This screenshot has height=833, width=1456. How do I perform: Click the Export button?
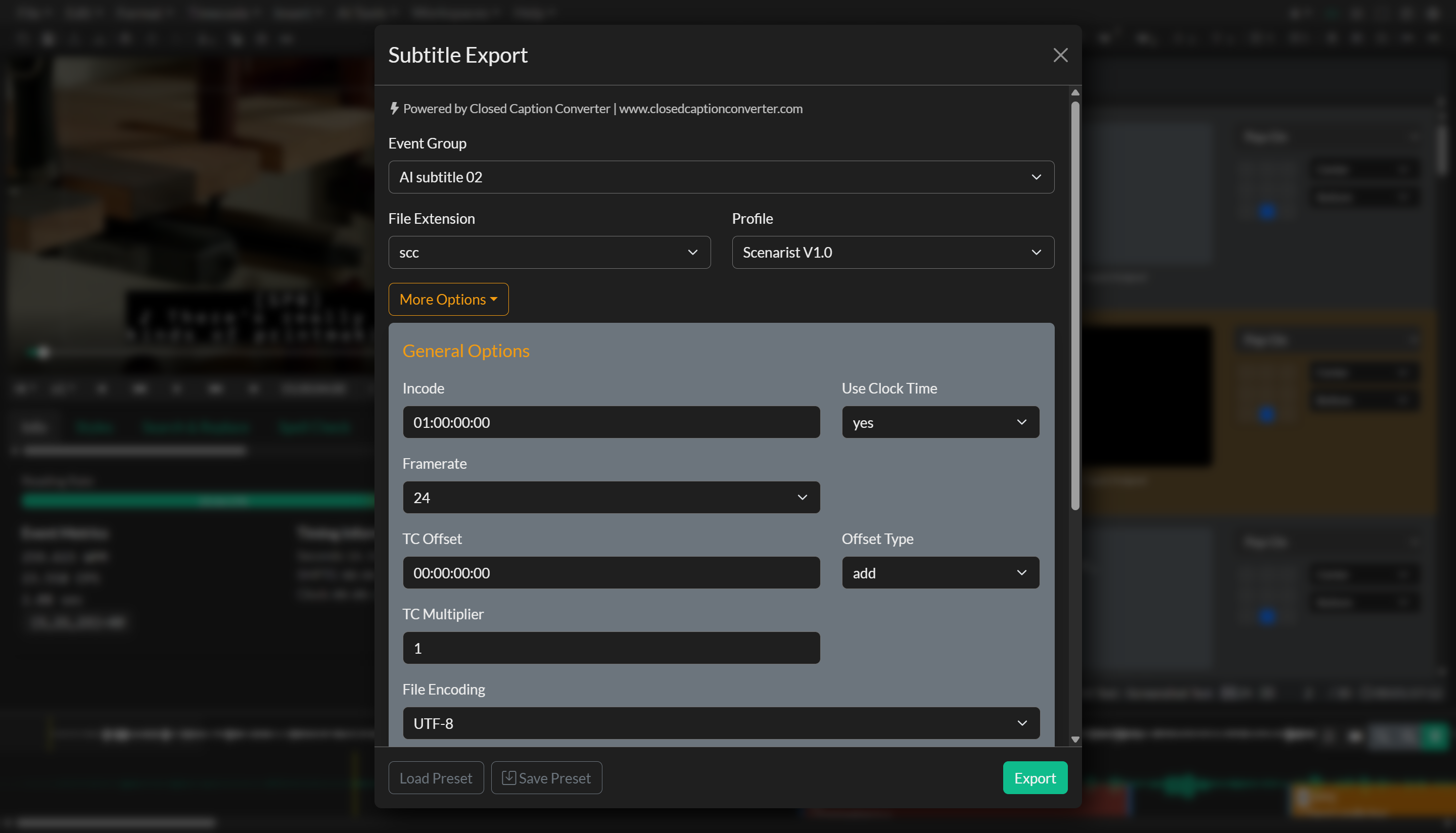tap(1034, 777)
